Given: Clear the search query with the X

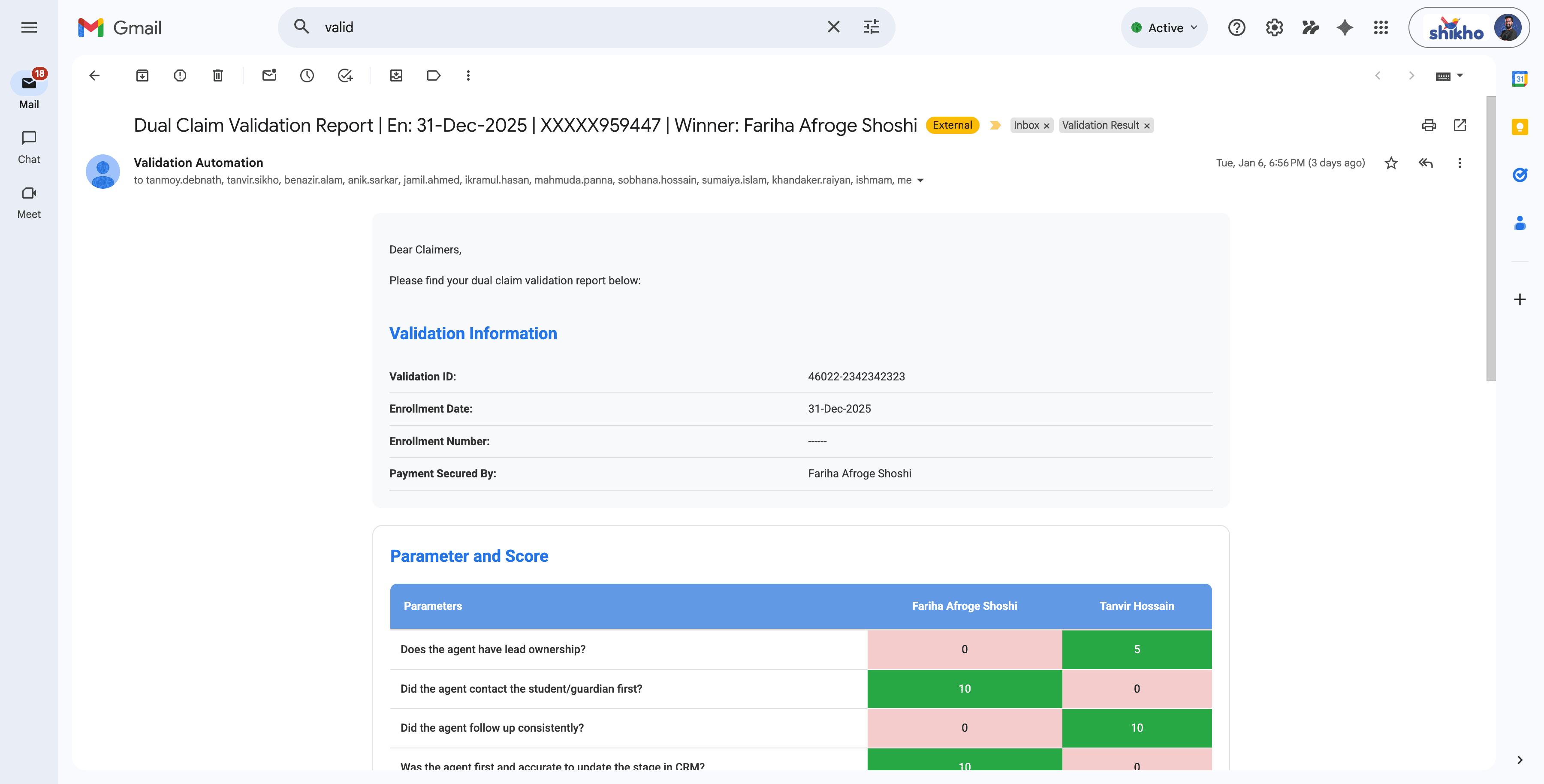Looking at the screenshot, I should click(833, 27).
